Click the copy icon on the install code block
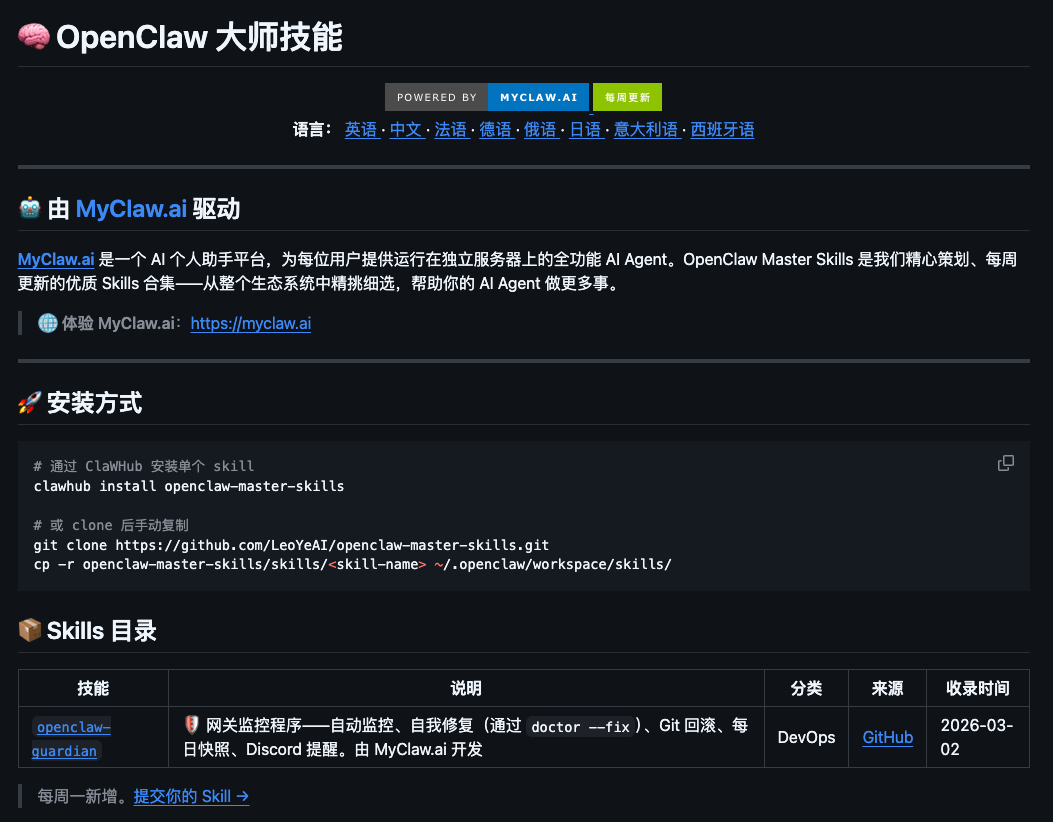Screen dimensions: 1053x822 coord(1006,463)
